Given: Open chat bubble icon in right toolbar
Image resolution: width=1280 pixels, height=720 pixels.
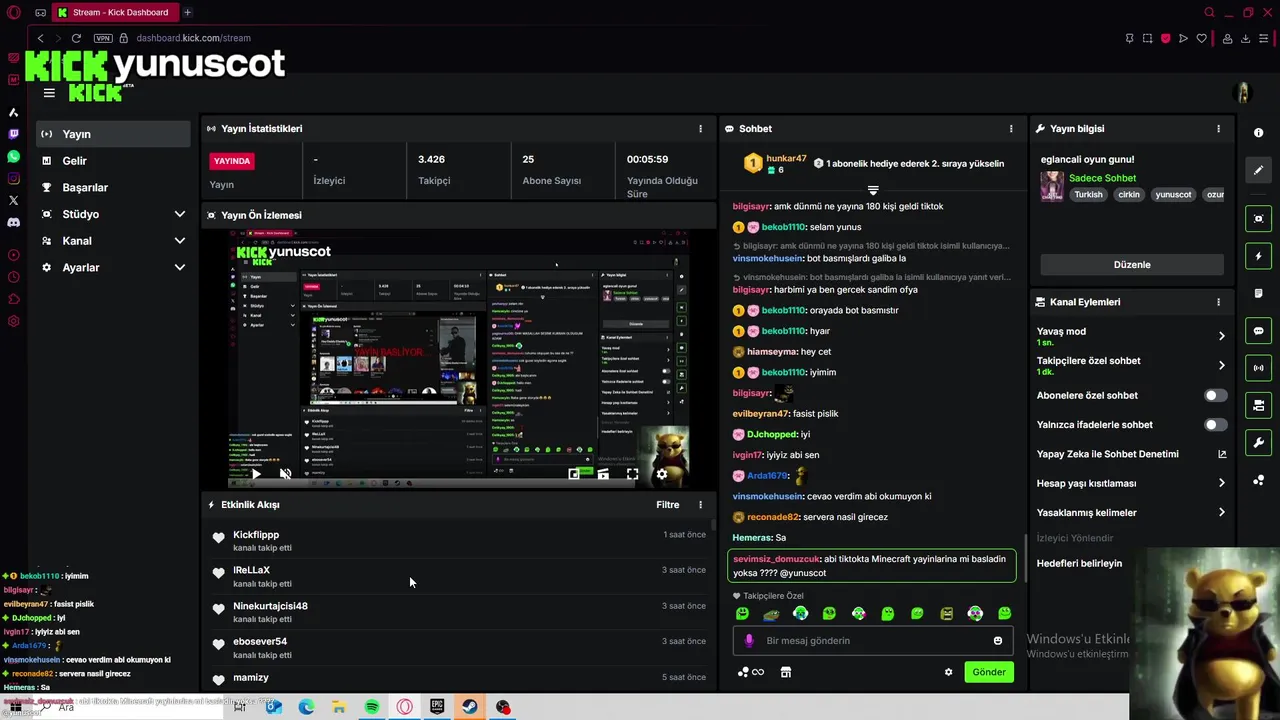Looking at the screenshot, I should click(x=1258, y=331).
